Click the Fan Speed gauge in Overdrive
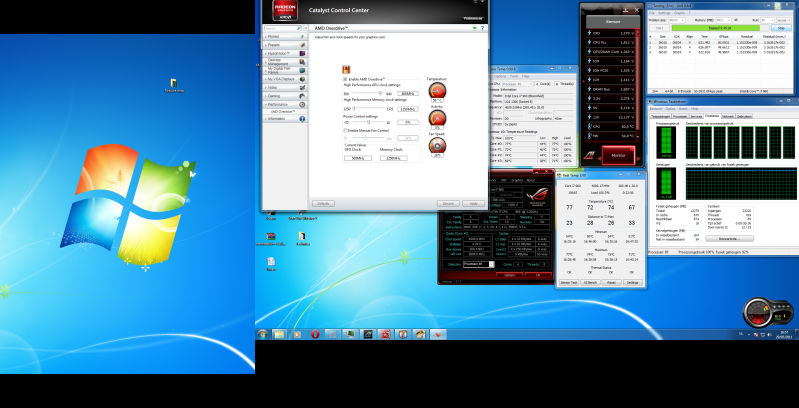The width and height of the screenshot is (799, 408). (x=437, y=146)
